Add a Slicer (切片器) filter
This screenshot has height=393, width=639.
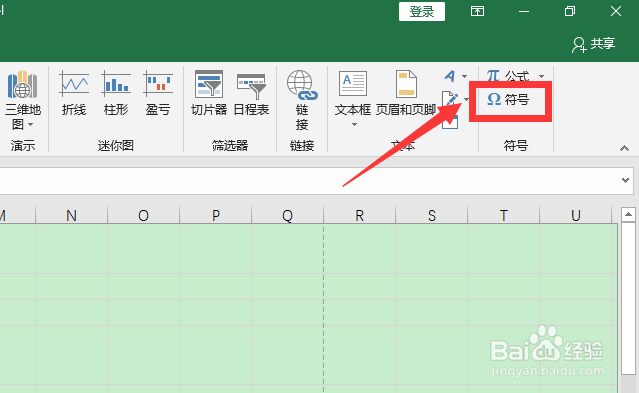tap(209, 93)
